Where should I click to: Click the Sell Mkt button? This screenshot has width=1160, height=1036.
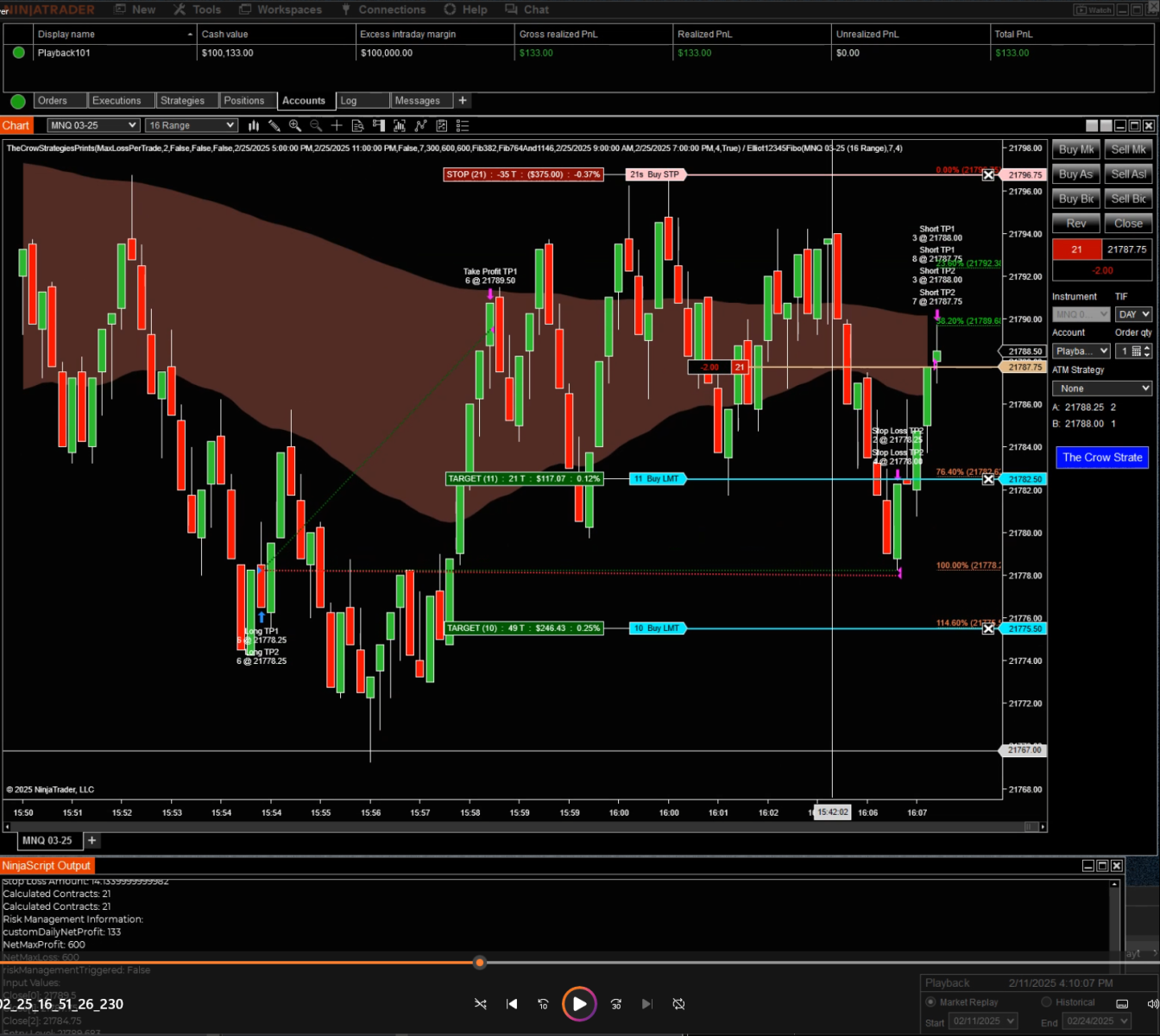tap(1128, 149)
